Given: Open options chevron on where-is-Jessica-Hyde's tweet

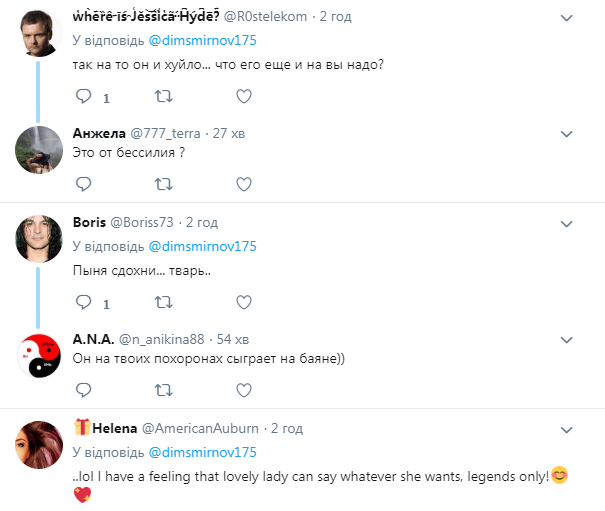Looking at the screenshot, I should coord(565,18).
